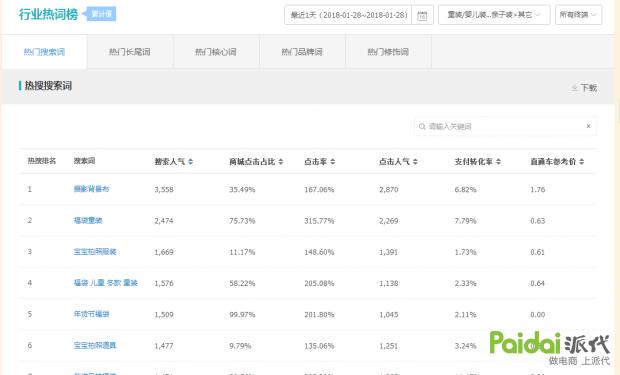
Task: Select the 1,138 click popularity cell
Action: (389, 283)
